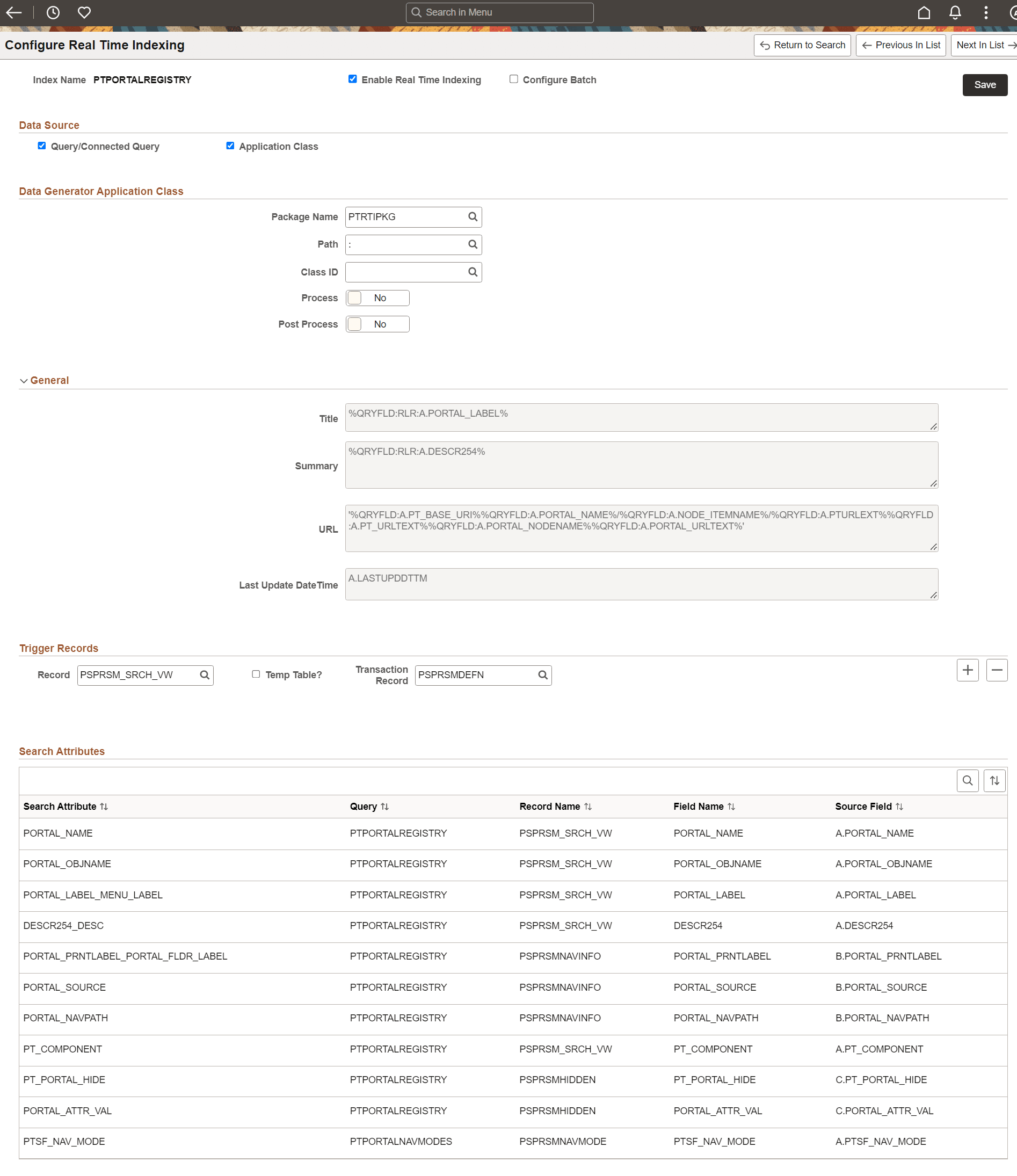Open the Class ID lookup icon
The width and height of the screenshot is (1017, 1176).
pyautogui.click(x=473, y=272)
